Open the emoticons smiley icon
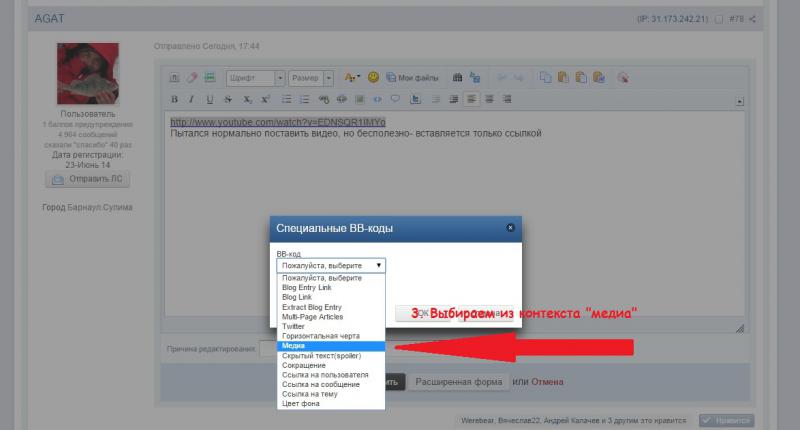Image resolution: width=800 pixels, height=430 pixels. point(373,77)
